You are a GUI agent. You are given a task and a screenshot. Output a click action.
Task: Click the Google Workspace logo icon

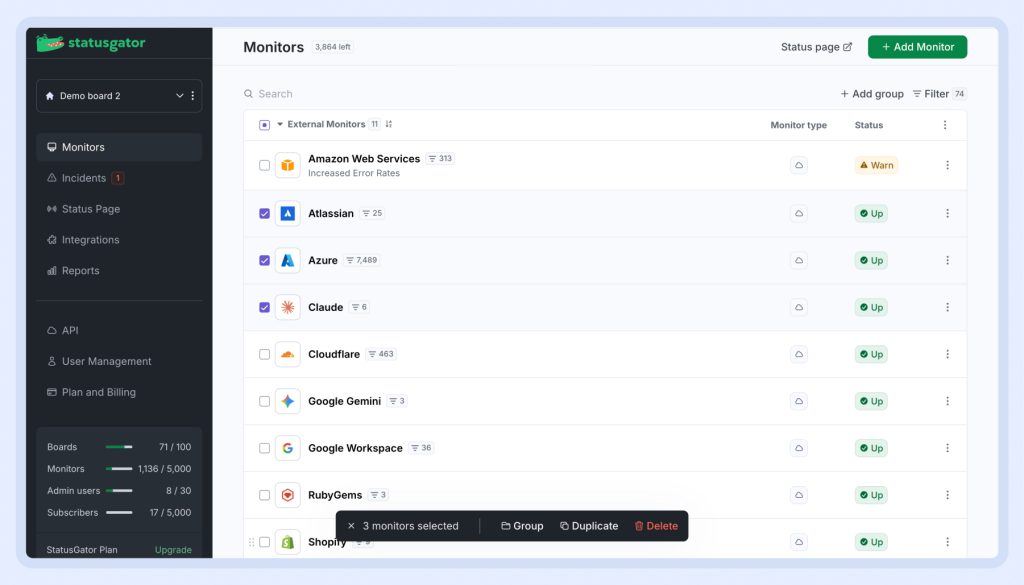287,449
